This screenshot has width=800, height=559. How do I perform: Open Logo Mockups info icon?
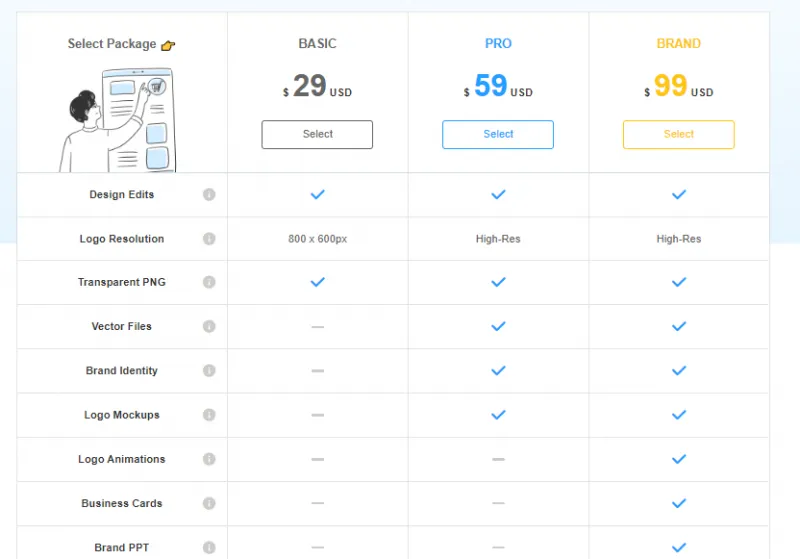pyautogui.click(x=209, y=415)
